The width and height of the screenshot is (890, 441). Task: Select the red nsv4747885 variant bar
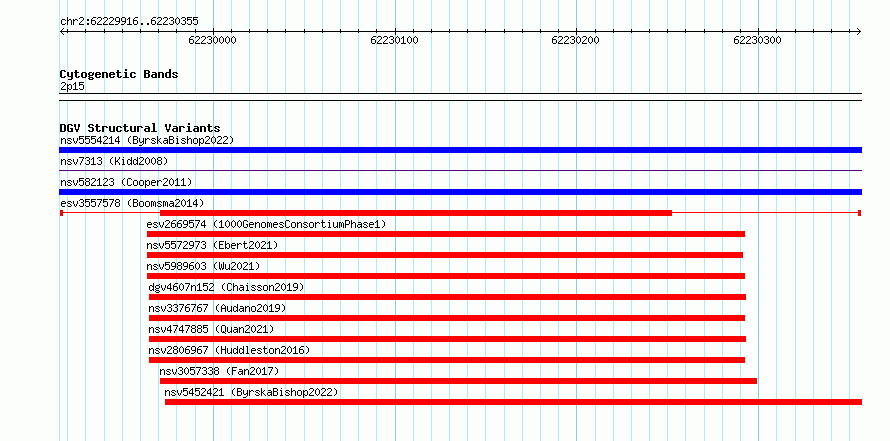tap(447, 339)
